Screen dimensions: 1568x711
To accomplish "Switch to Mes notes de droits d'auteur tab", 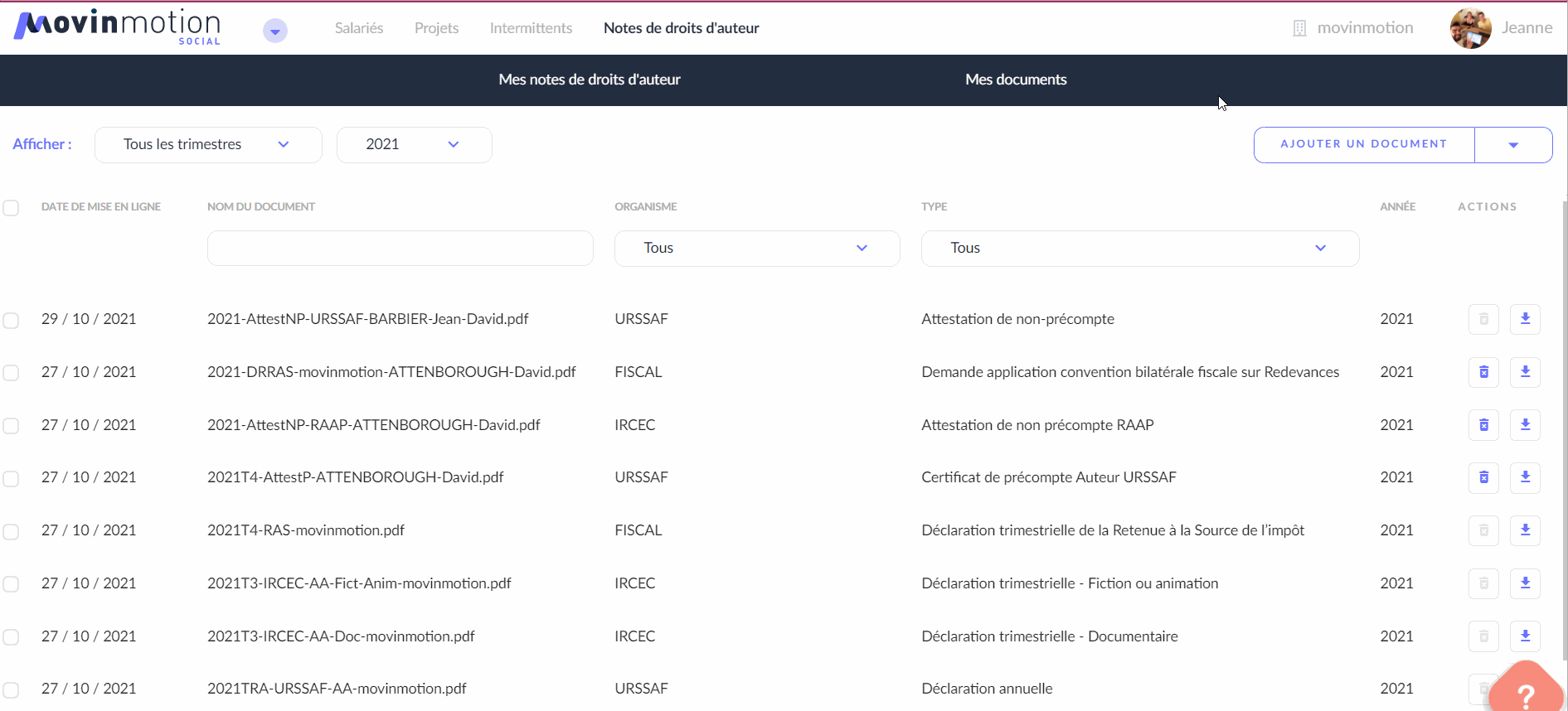I will pos(590,80).
